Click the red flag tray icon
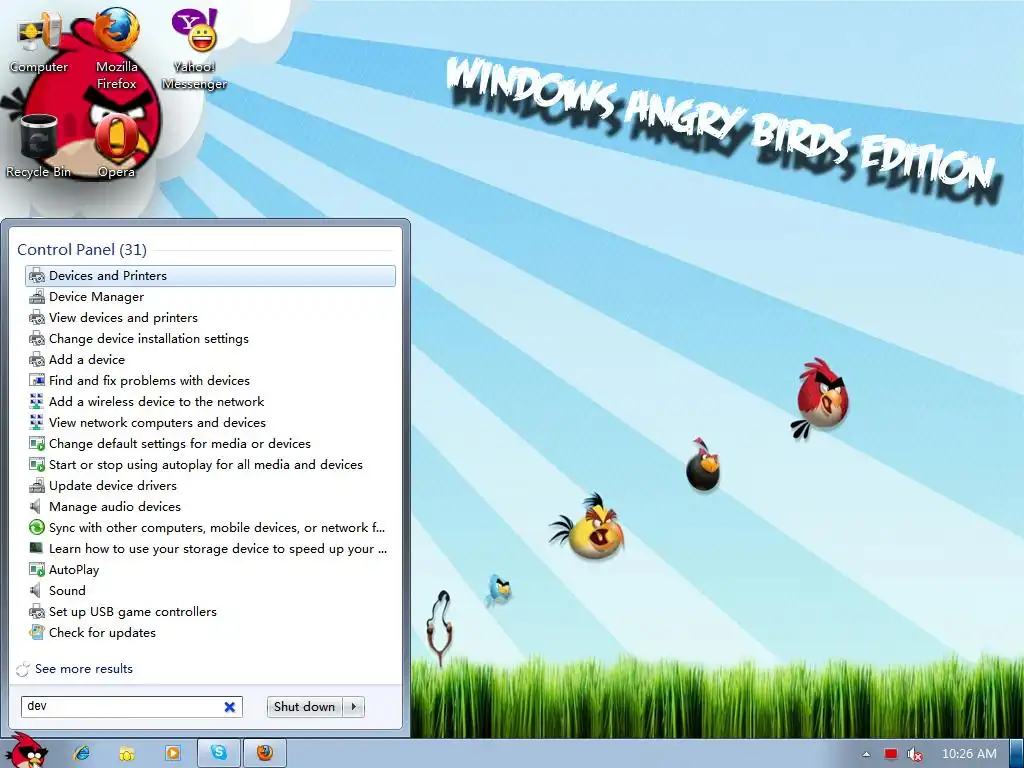This screenshot has width=1024, height=768. 891,754
